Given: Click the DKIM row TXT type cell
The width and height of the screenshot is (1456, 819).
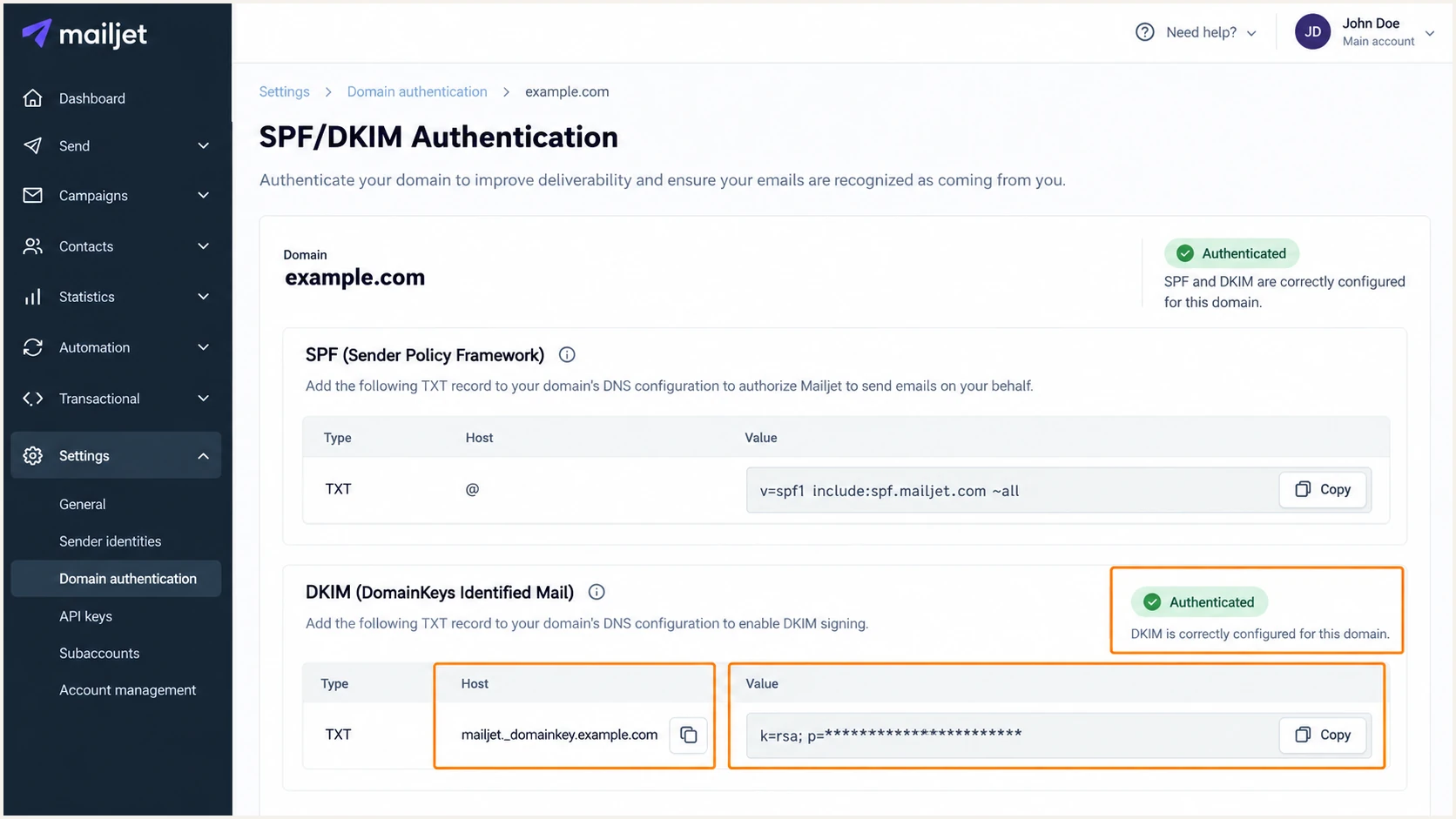Looking at the screenshot, I should pos(338,735).
